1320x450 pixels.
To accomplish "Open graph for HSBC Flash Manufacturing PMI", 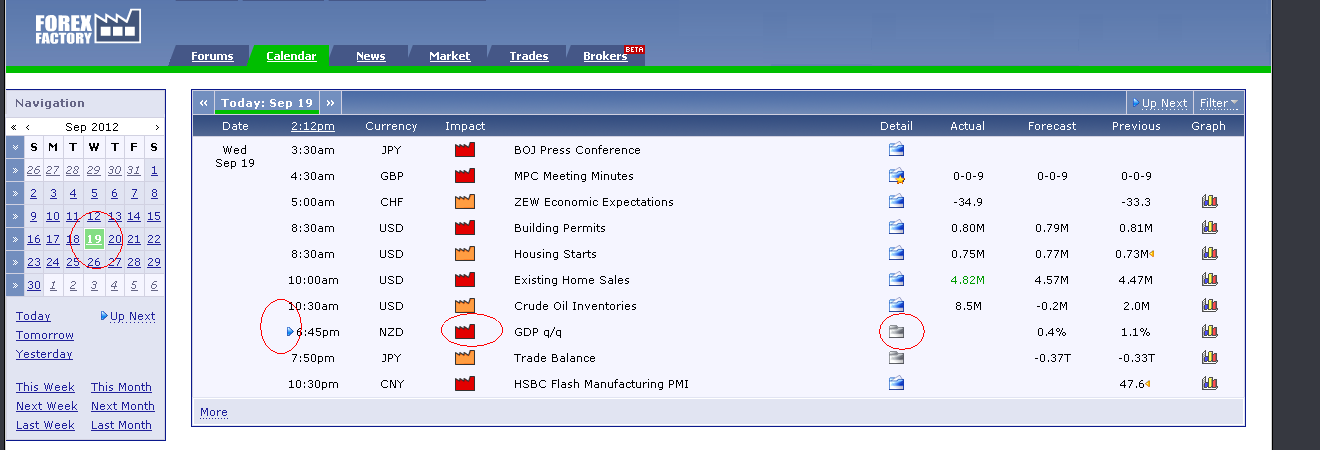I will [x=1209, y=384].
